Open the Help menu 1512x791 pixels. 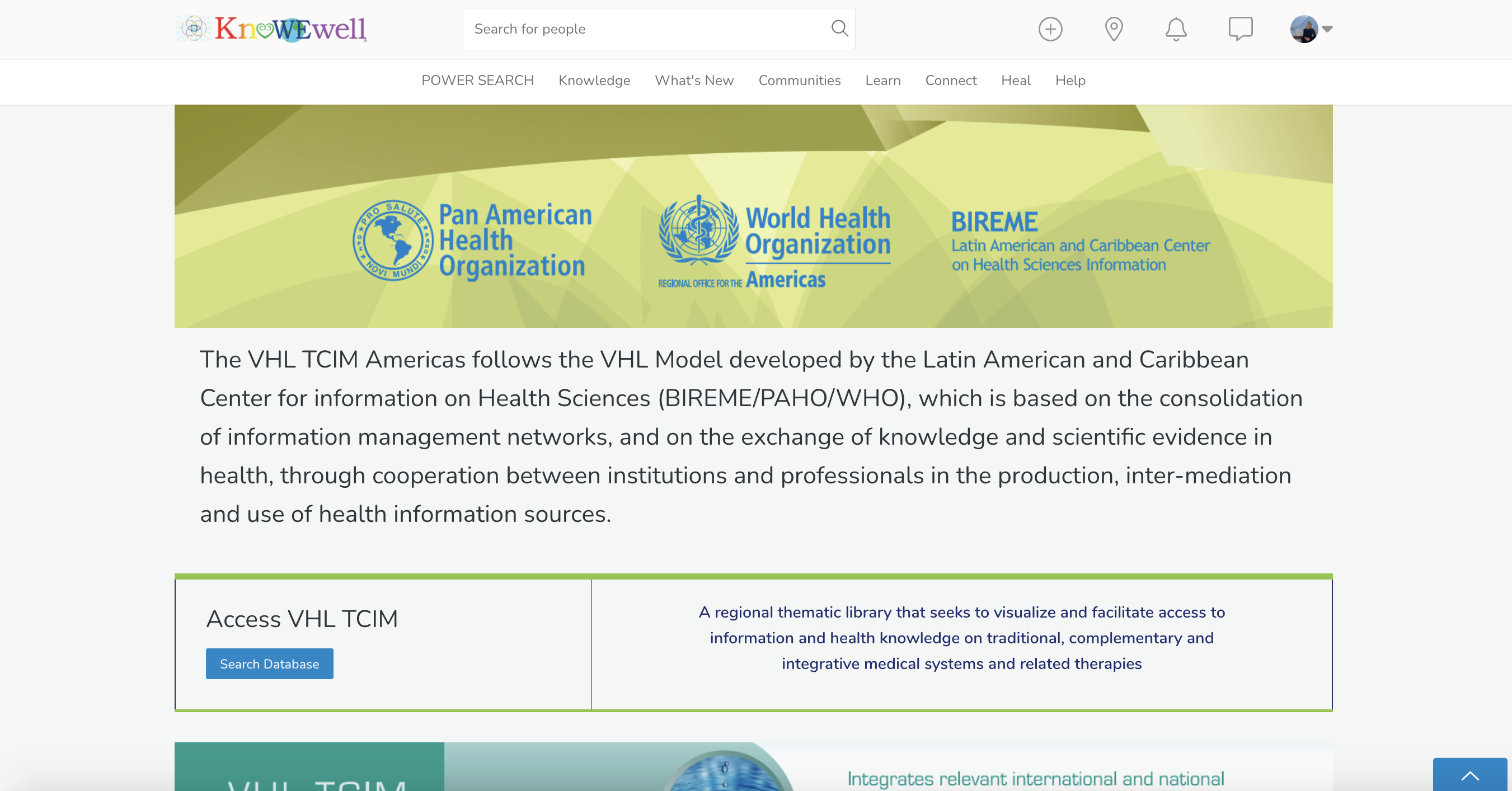(x=1070, y=81)
